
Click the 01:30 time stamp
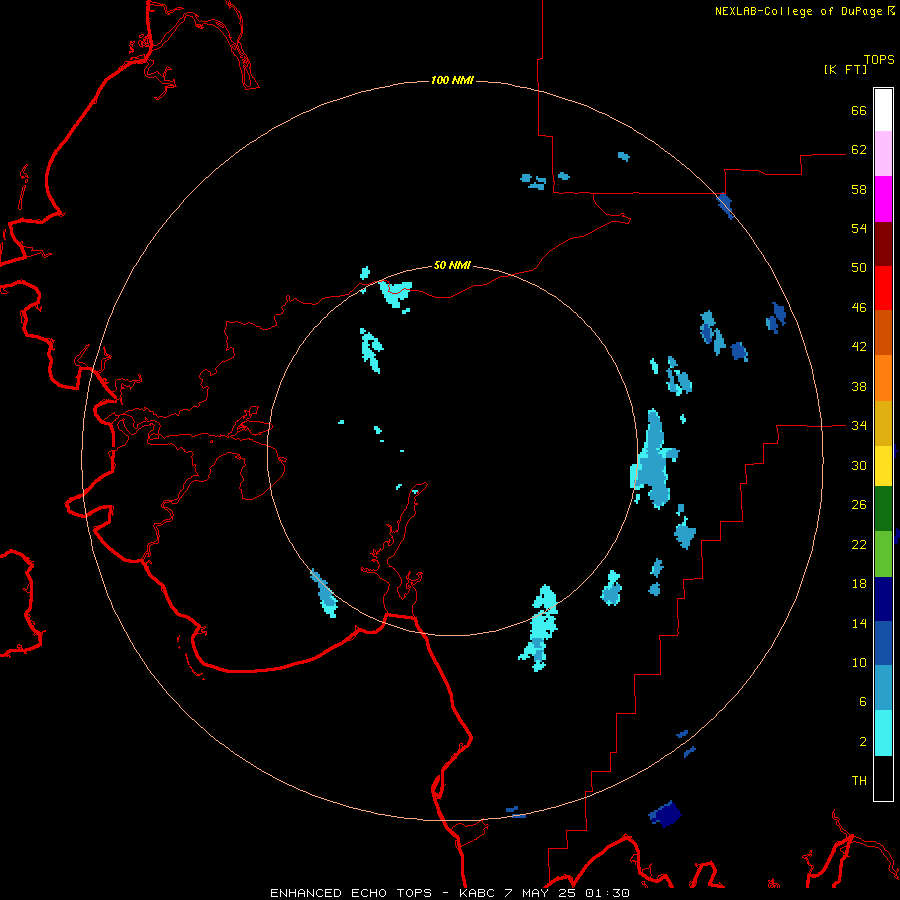607,893
